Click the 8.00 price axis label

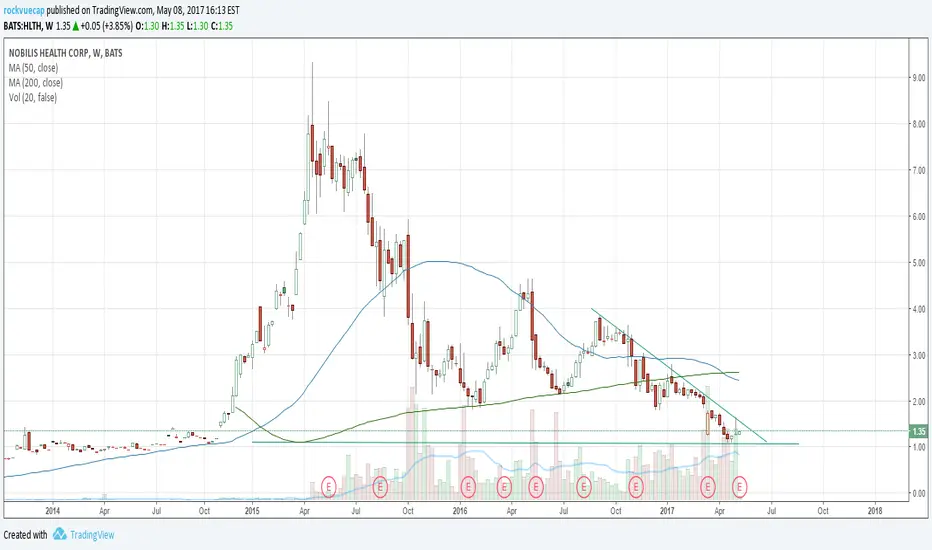918,124
